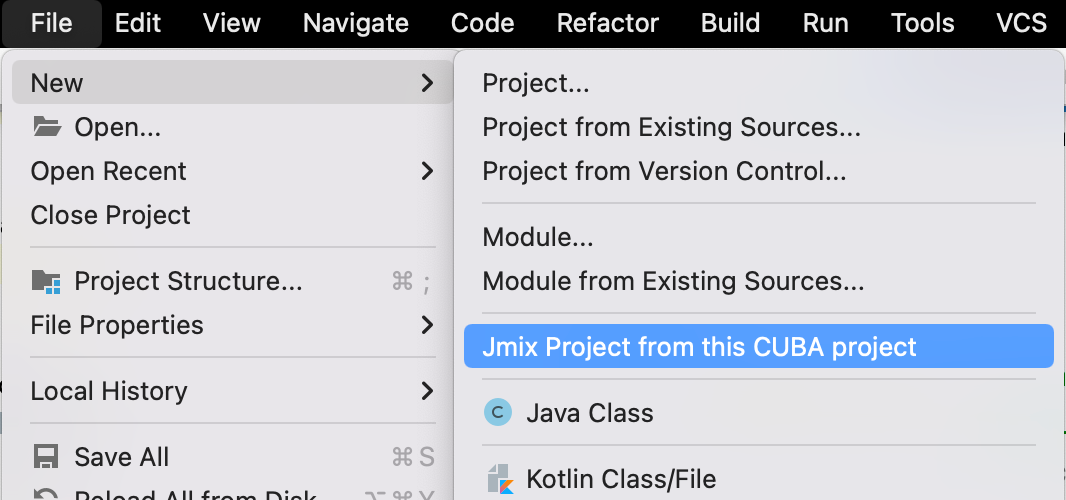Click the Java Class icon

498,413
